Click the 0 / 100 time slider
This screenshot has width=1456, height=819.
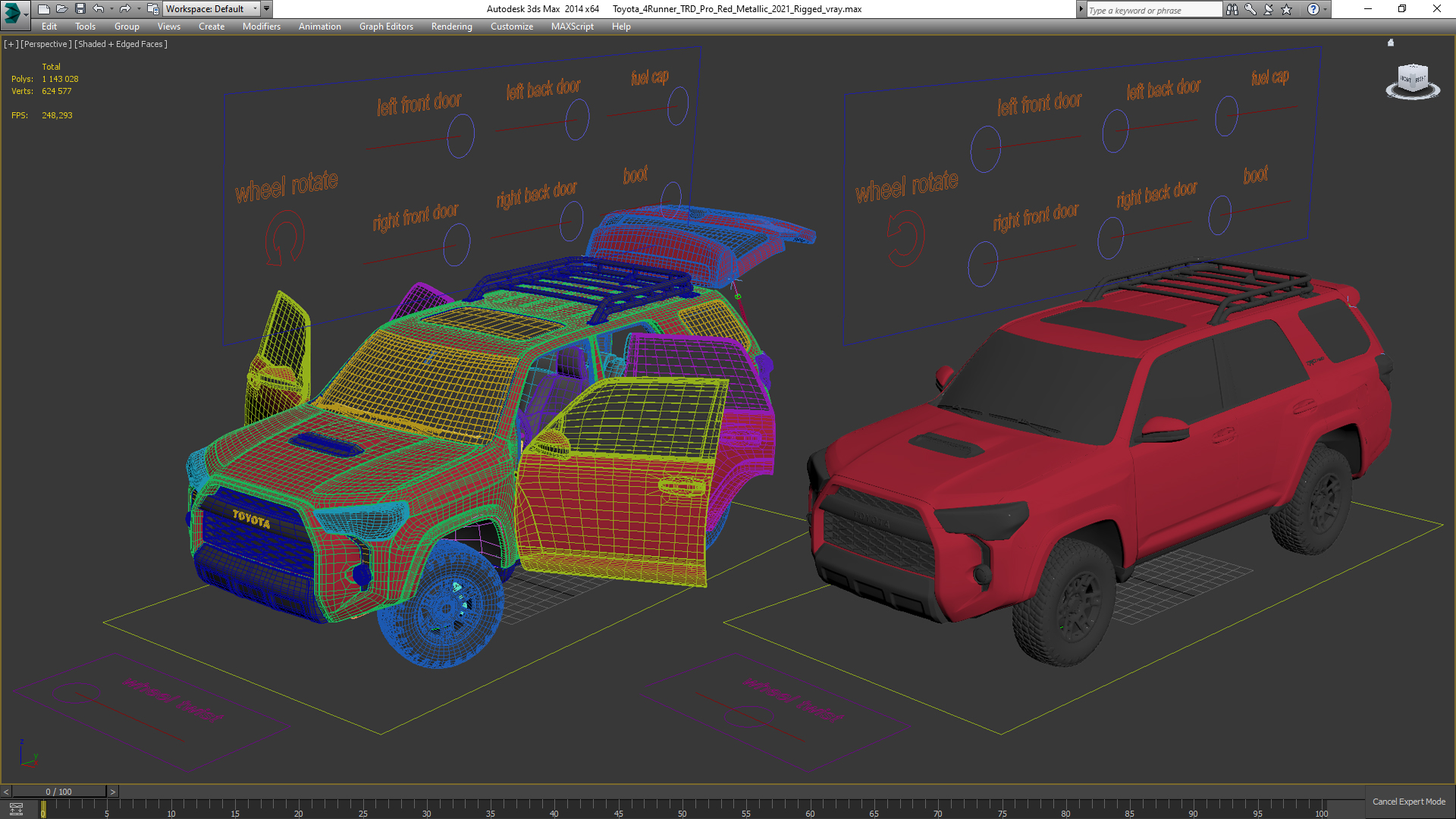(x=59, y=792)
